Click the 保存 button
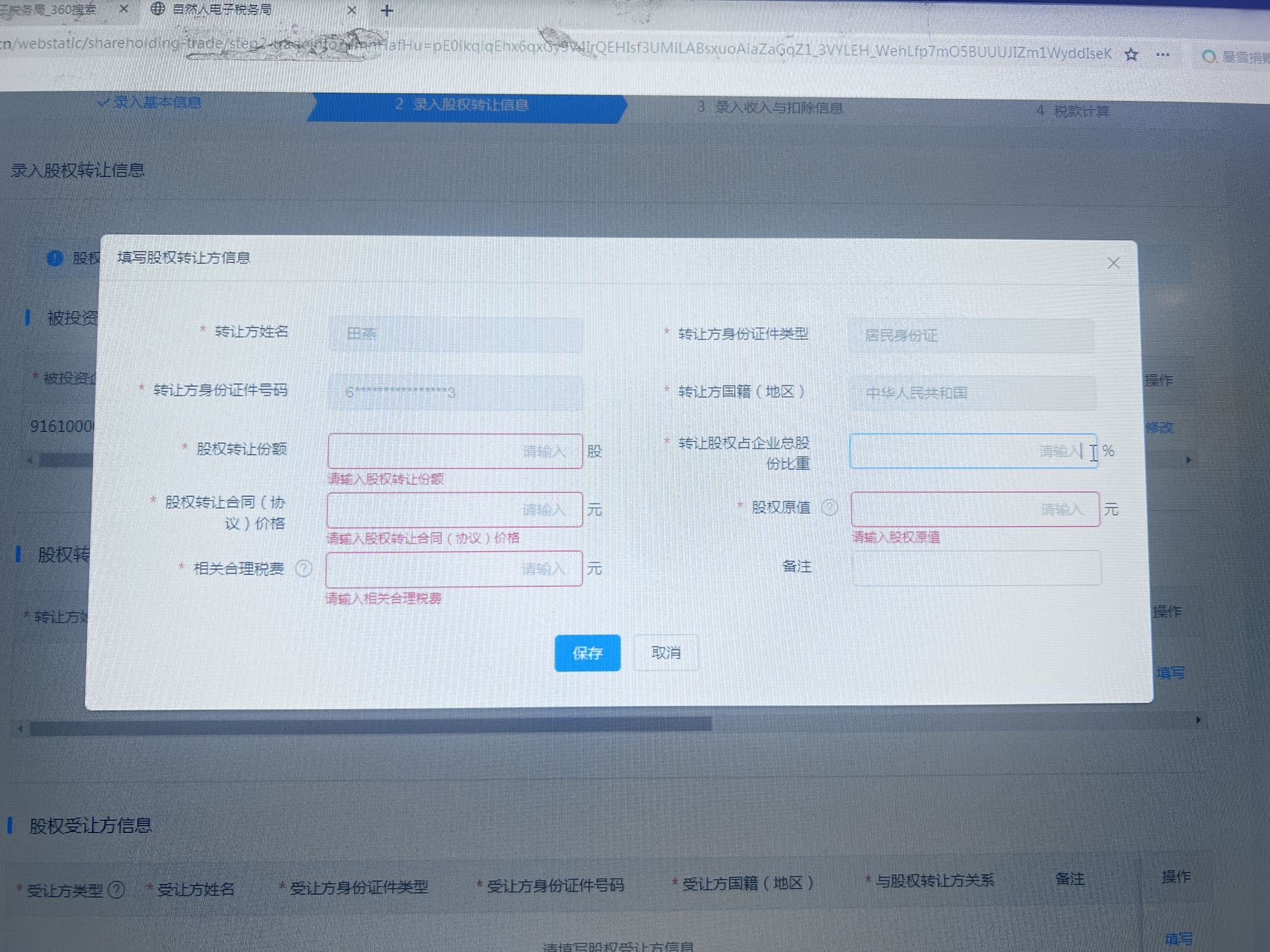The image size is (1270, 952). 587,653
